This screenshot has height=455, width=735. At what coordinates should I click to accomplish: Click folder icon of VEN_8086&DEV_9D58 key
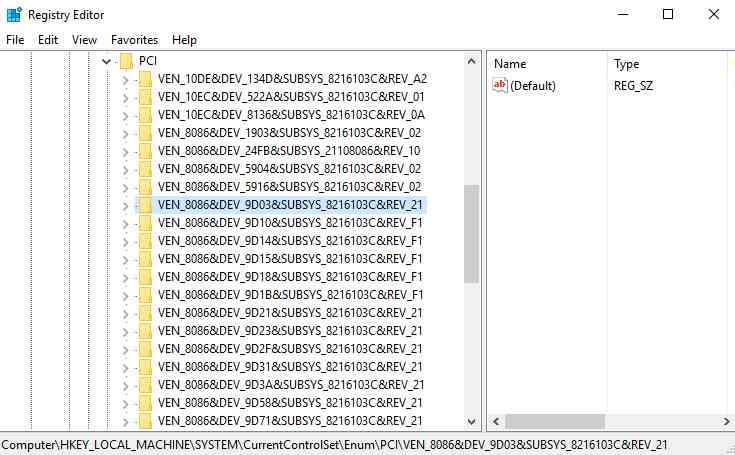tap(145, 403)
